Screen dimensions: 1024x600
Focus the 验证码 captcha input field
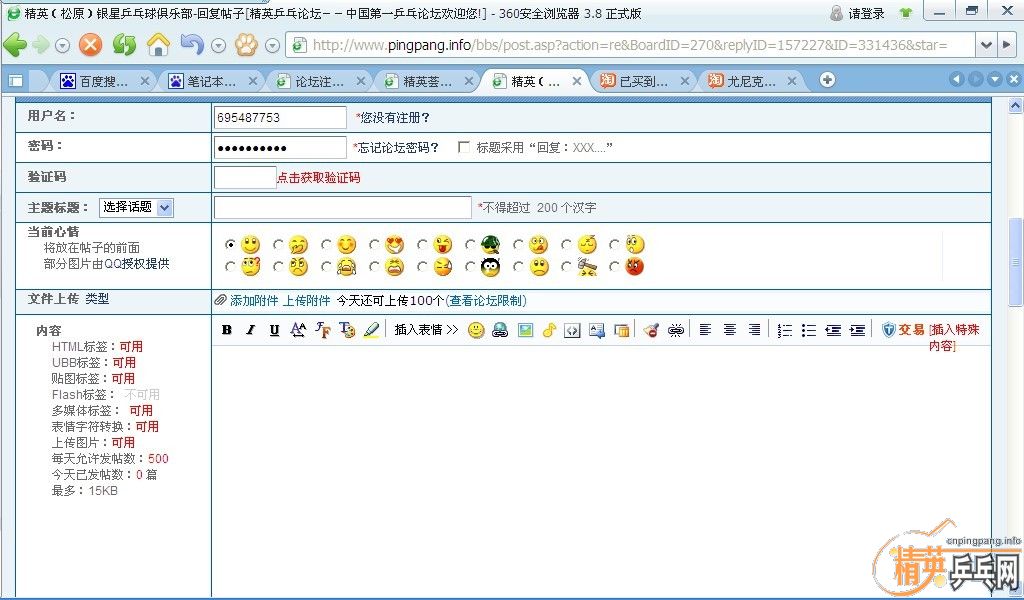pos(245,177)
